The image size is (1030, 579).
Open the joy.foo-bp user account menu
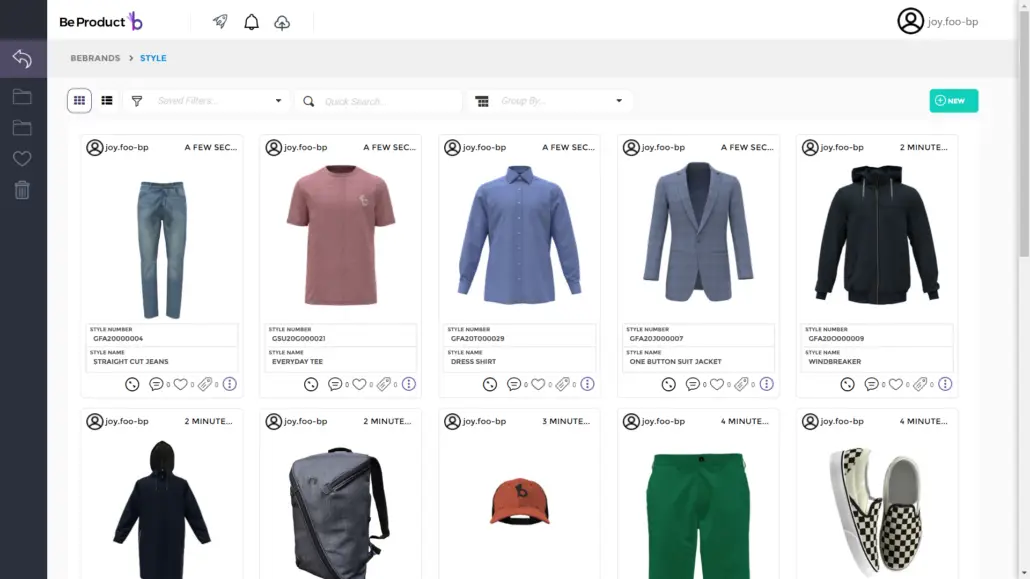(937, 21)
